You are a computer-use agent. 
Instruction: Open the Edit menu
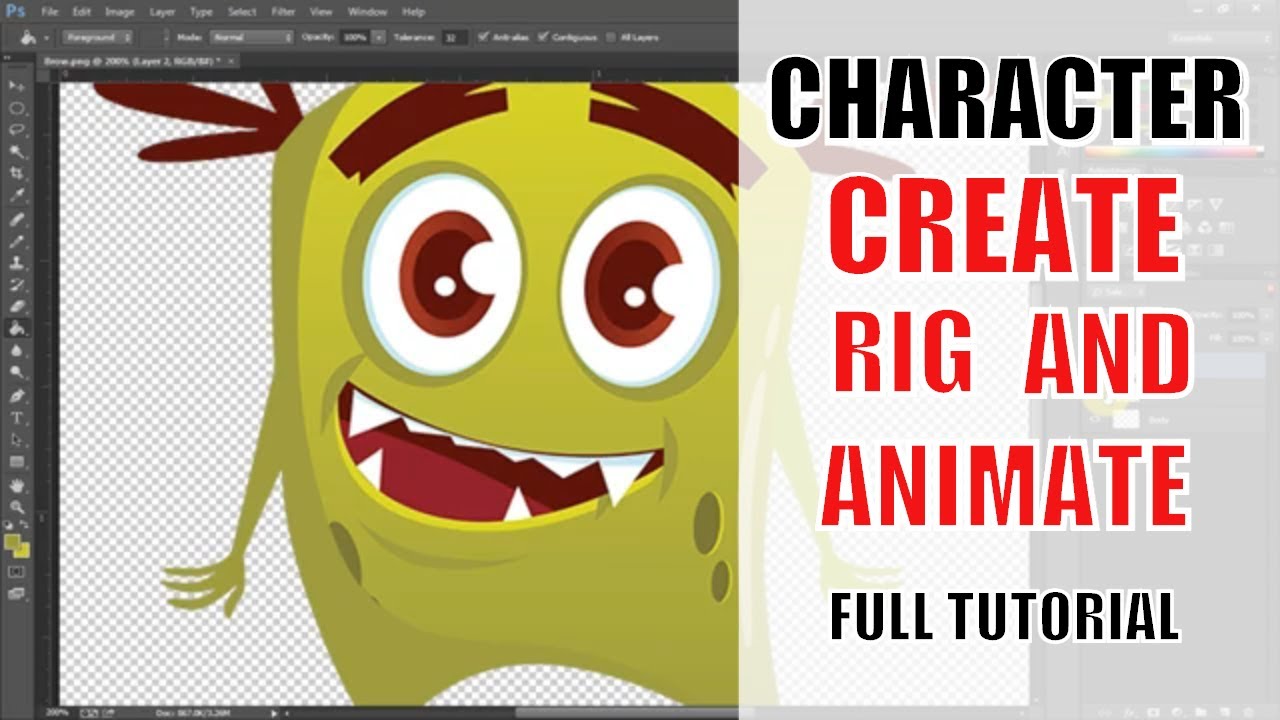(82, 12)
